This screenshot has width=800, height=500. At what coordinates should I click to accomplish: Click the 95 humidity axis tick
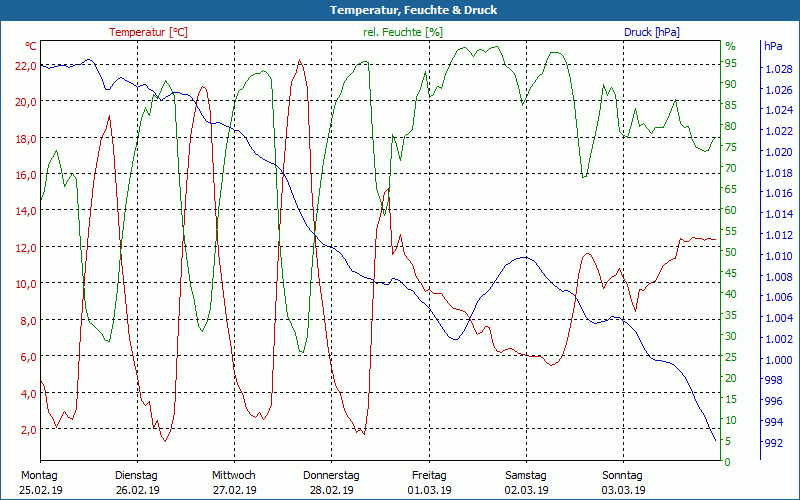(731, 63)
